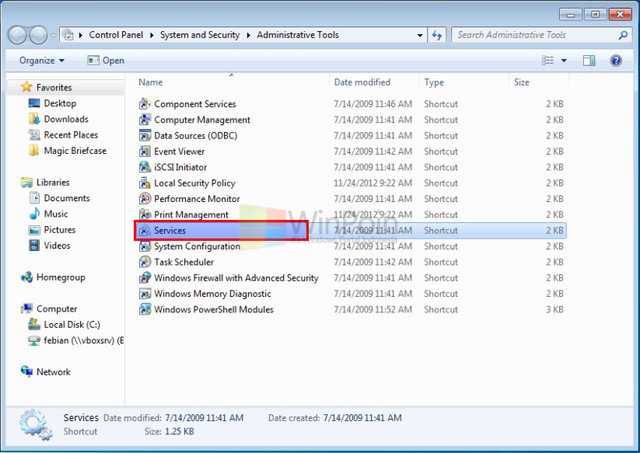Open the recent pages dropdown arrow
640x453 pixels.
(53, 36)
